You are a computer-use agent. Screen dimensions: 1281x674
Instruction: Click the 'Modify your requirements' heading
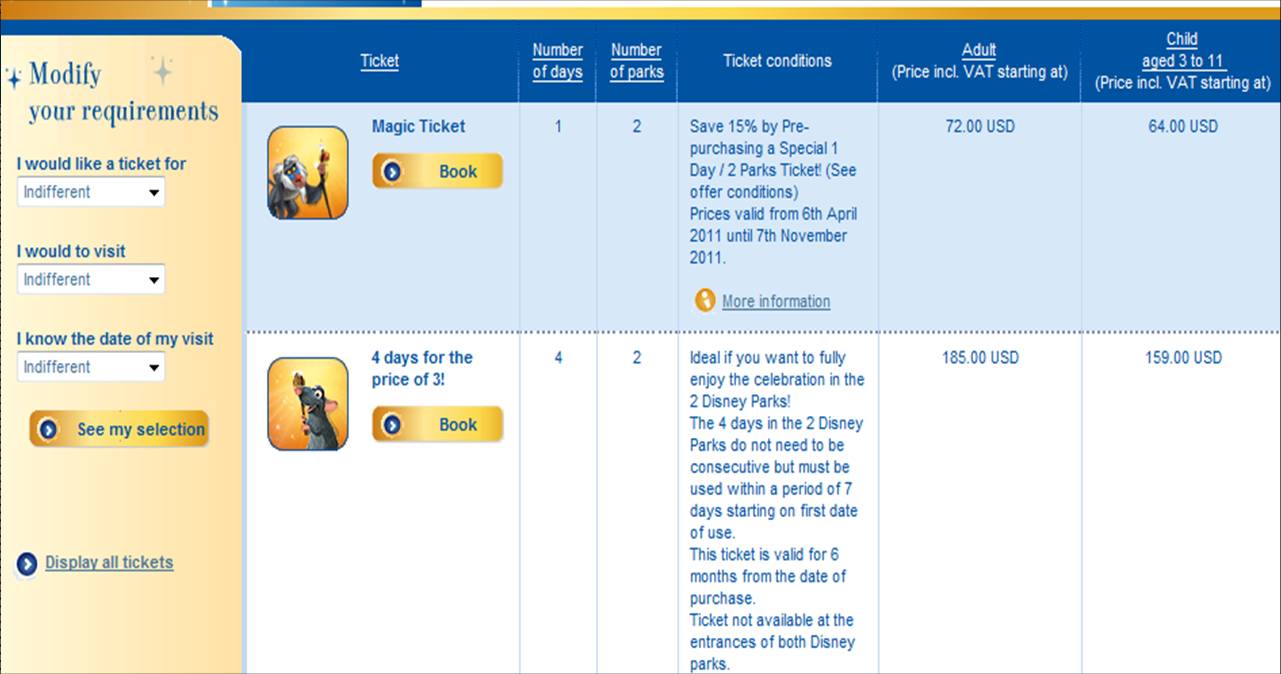(121, 91)
